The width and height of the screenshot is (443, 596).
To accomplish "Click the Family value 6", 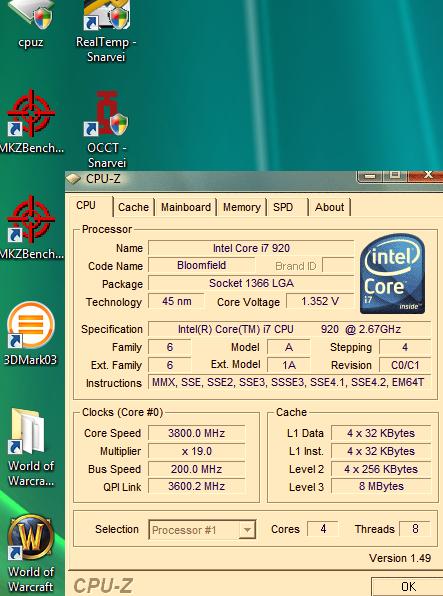I will [170, 347].
